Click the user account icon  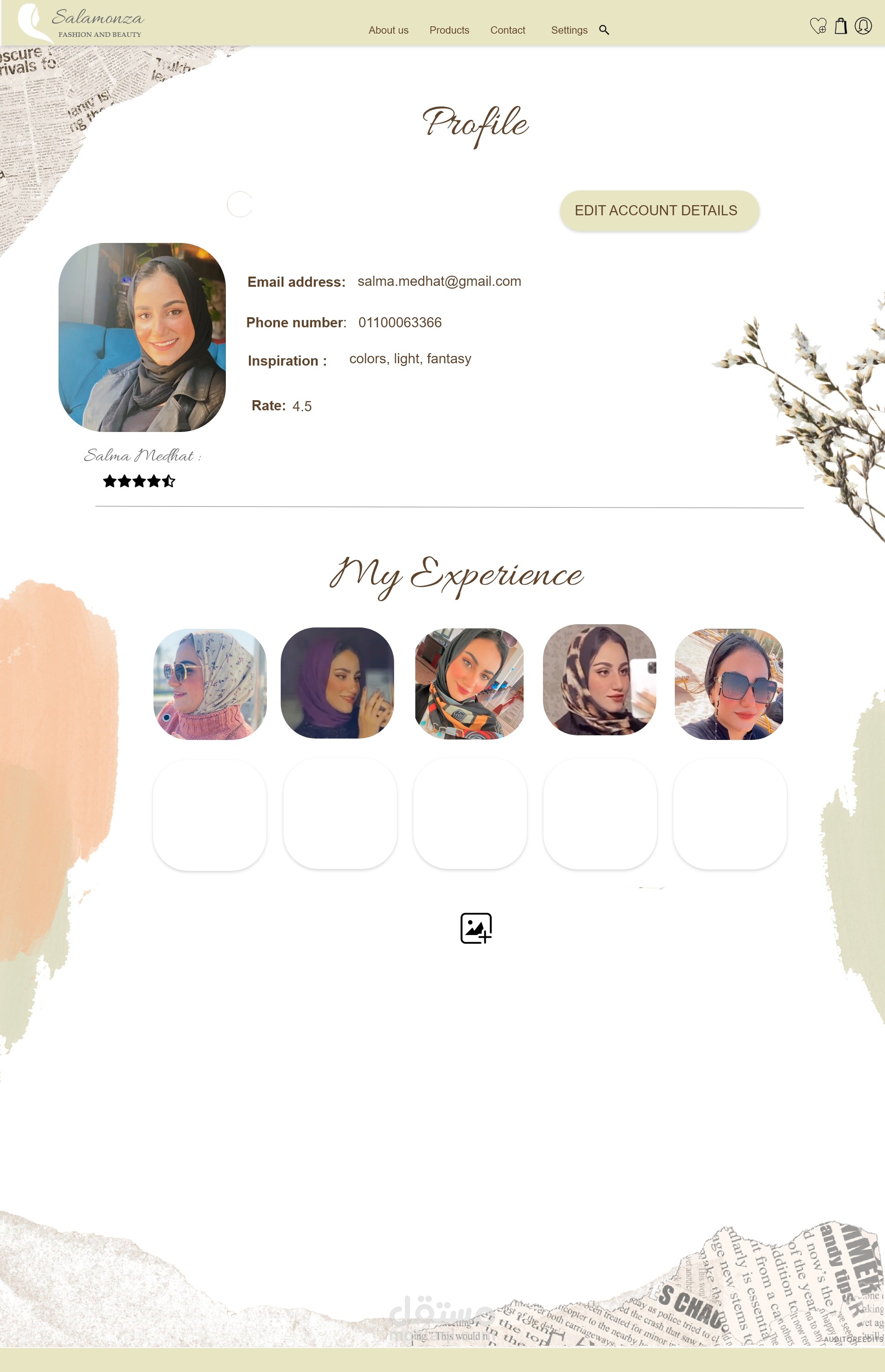tap(863, 26)
